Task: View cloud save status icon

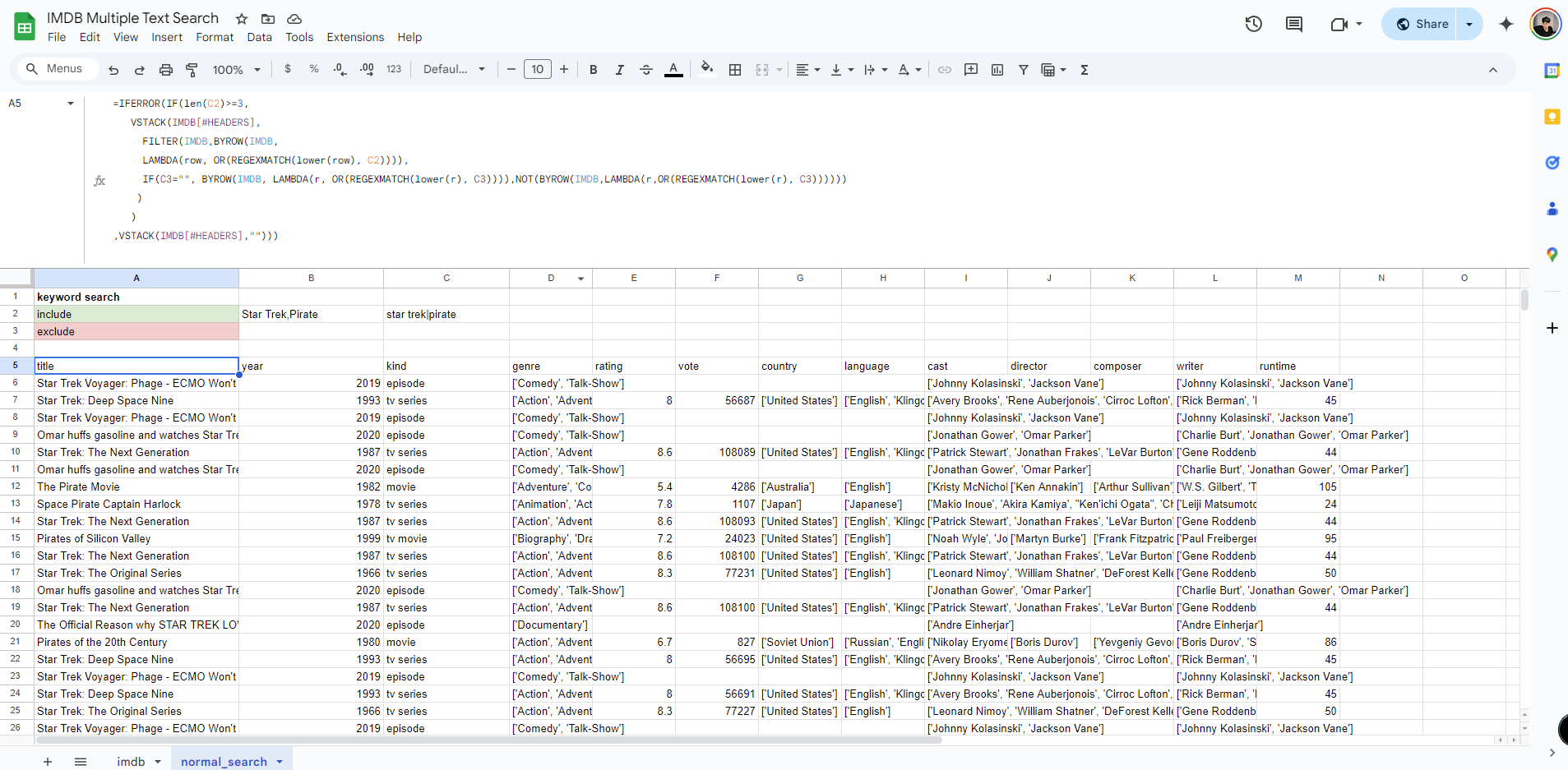Action: [x=294, y=18]
